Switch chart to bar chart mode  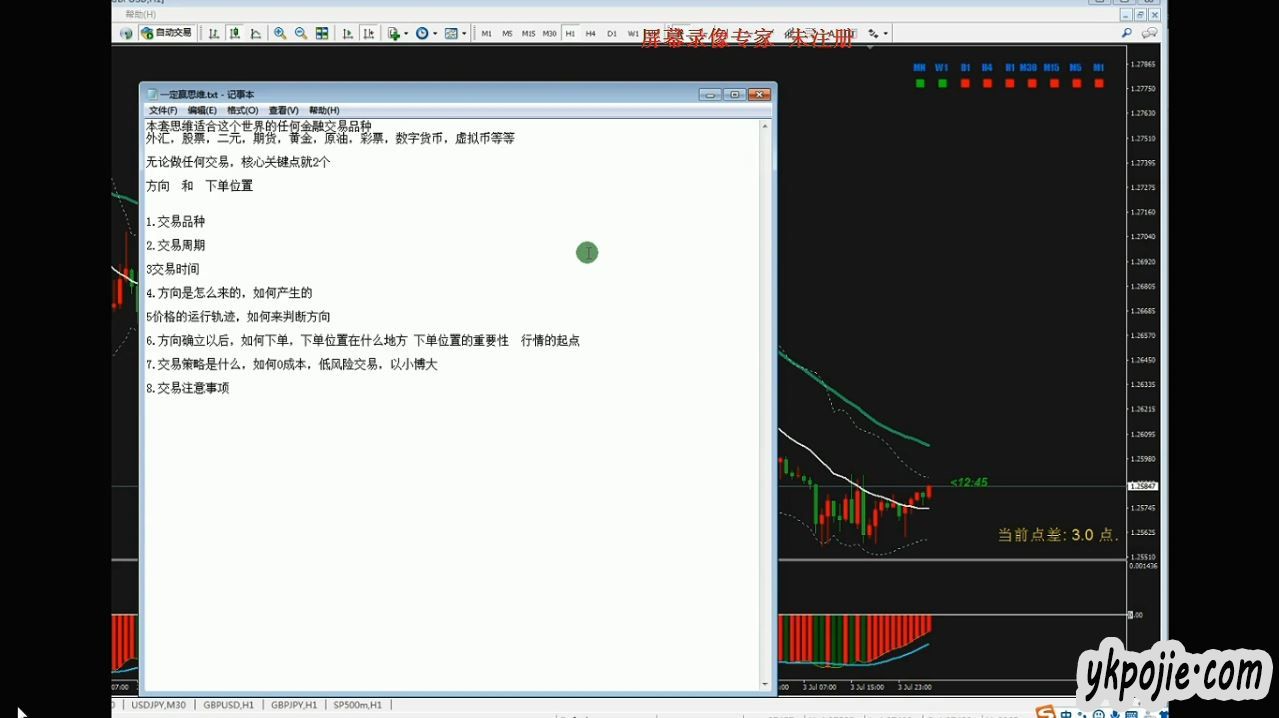pyautogui.click(x=213, y=33)
